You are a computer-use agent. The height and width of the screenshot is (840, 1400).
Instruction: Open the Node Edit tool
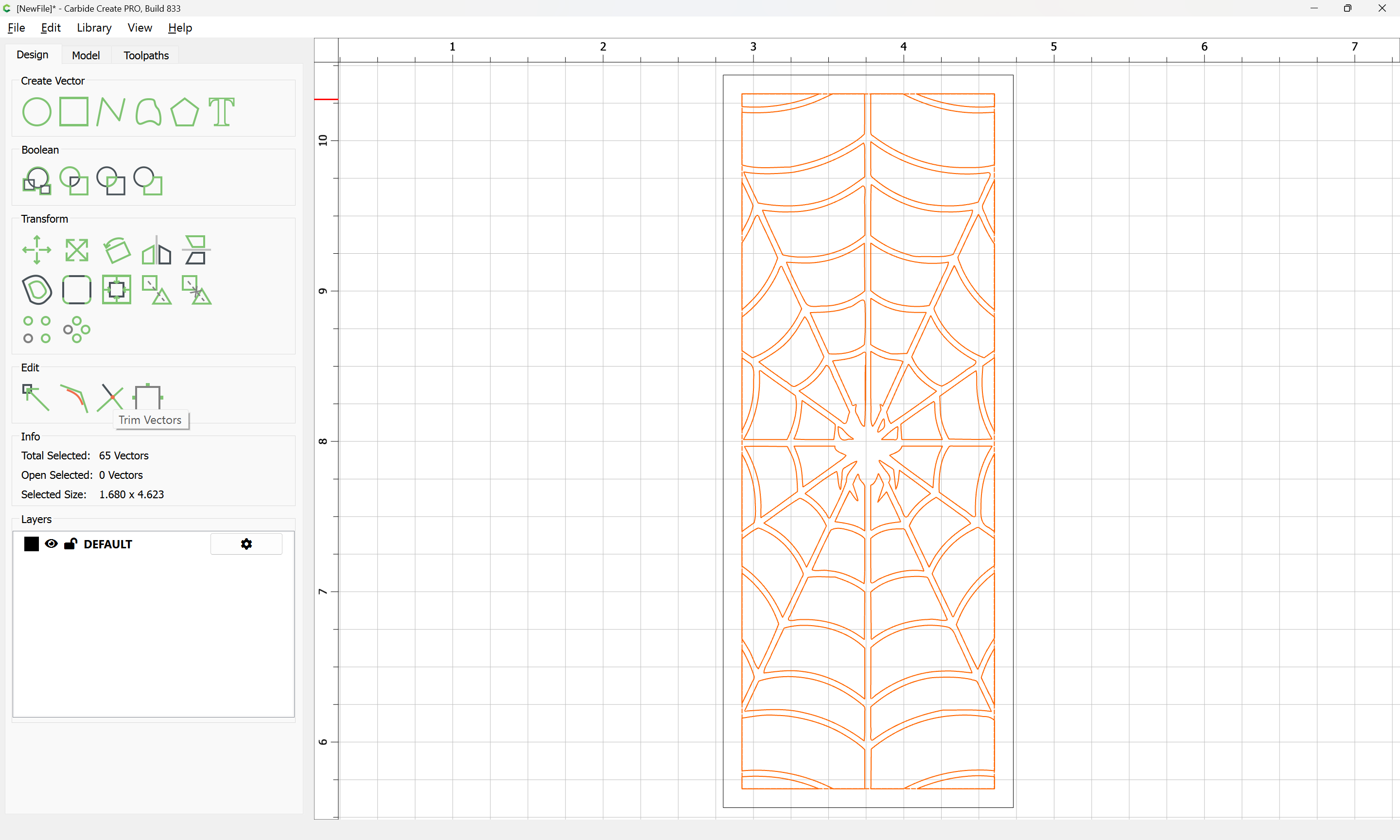(35, 397)
